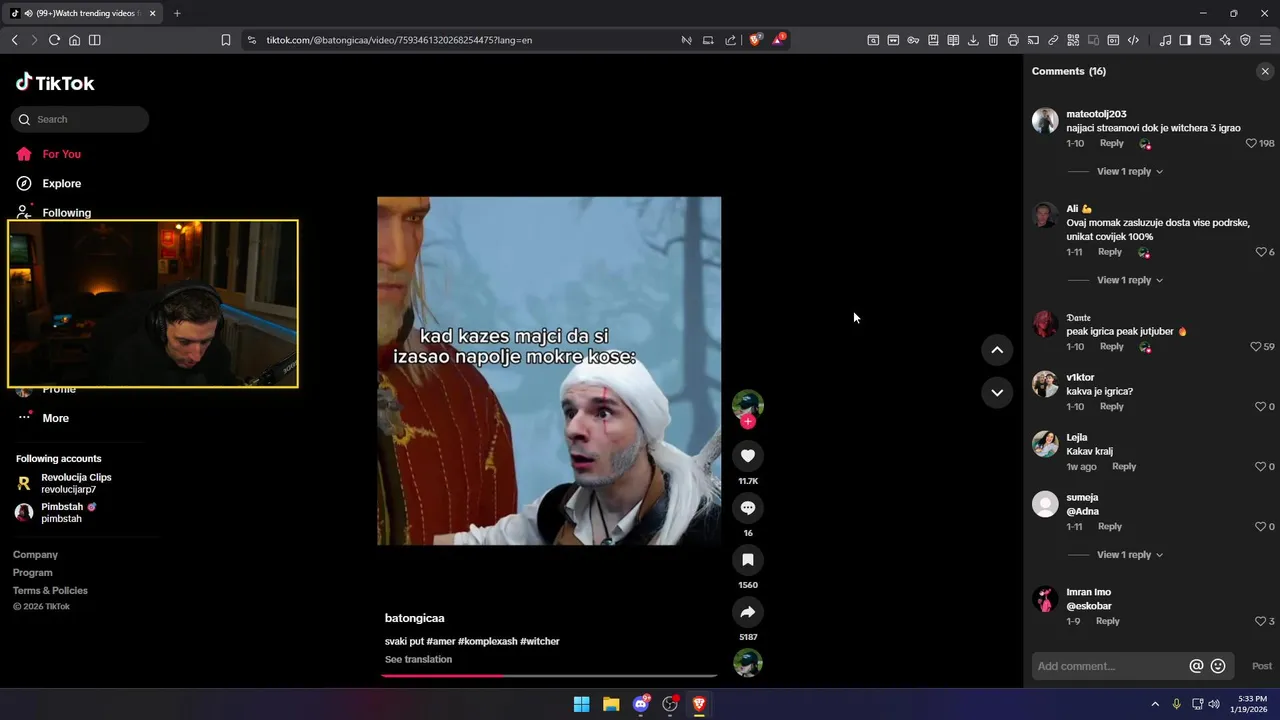1280x720 pixels.
Task: Open Revolucija Clips followed account
Action: coord(65,483)
